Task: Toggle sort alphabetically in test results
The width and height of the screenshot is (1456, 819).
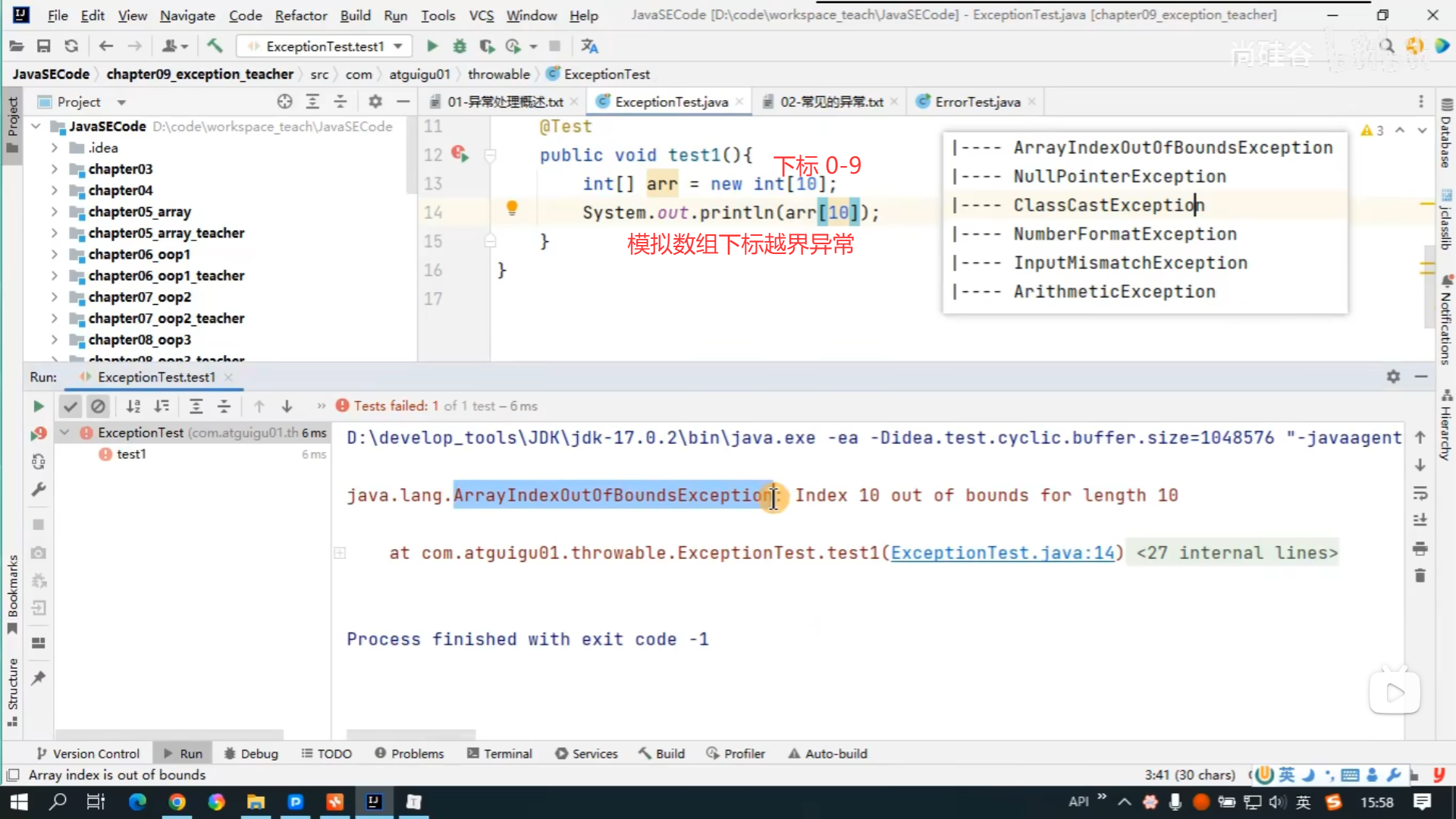Action: 133,406
